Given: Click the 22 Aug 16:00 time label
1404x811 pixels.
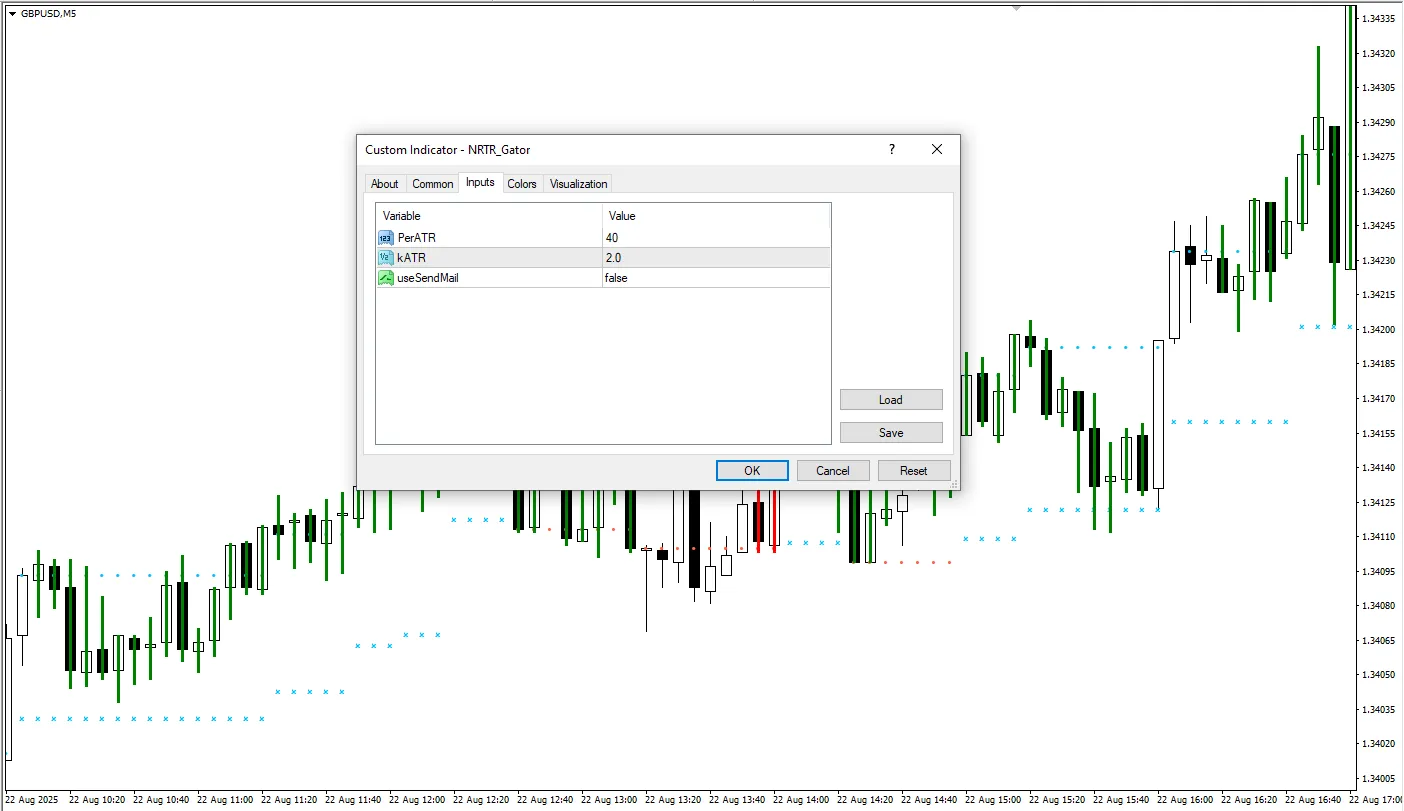Looking at the screenshot, I should (1187, 800).
